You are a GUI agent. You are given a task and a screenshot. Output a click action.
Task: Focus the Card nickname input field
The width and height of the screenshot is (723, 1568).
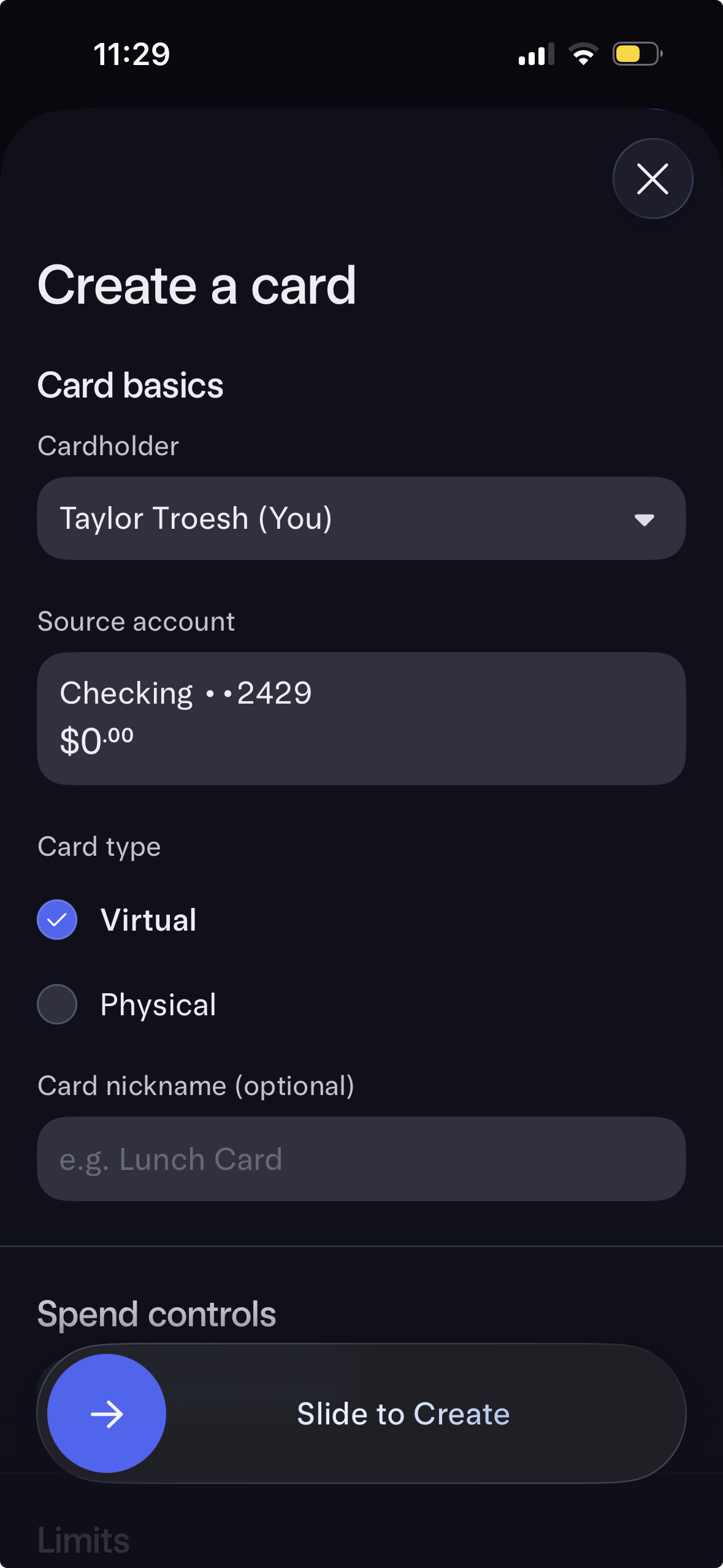coord(361,1159)
